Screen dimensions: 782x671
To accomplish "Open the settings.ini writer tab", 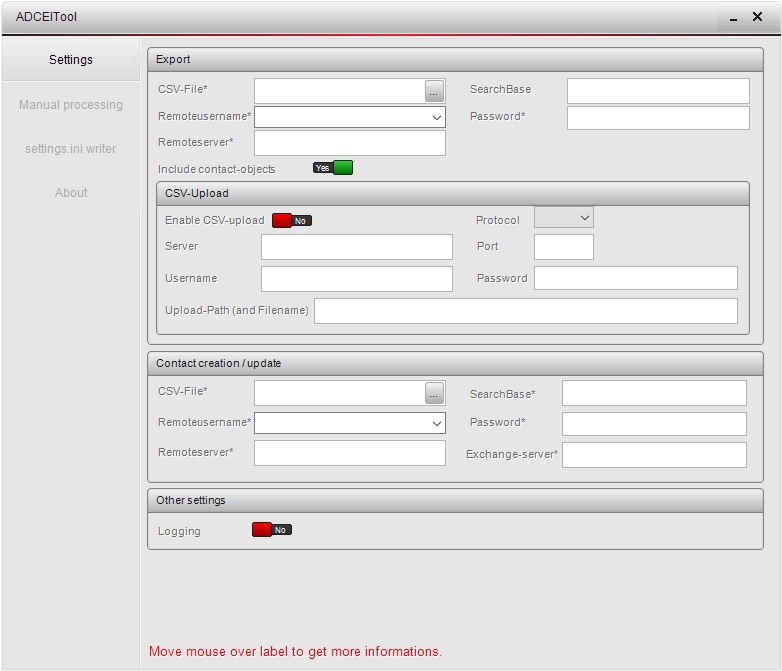I will (x=71, y=149).
